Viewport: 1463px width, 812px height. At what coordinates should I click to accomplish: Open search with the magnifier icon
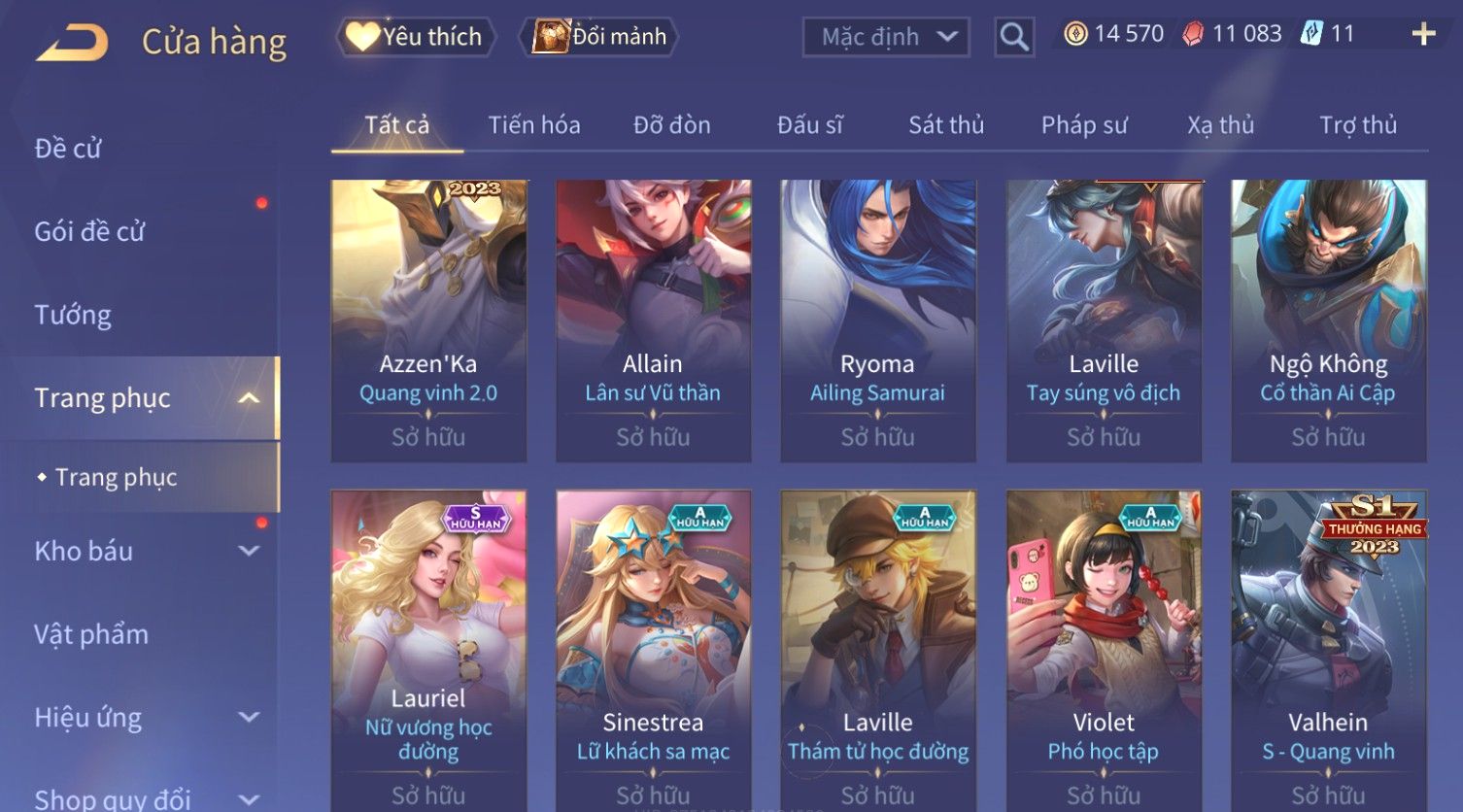[1014, 37]
